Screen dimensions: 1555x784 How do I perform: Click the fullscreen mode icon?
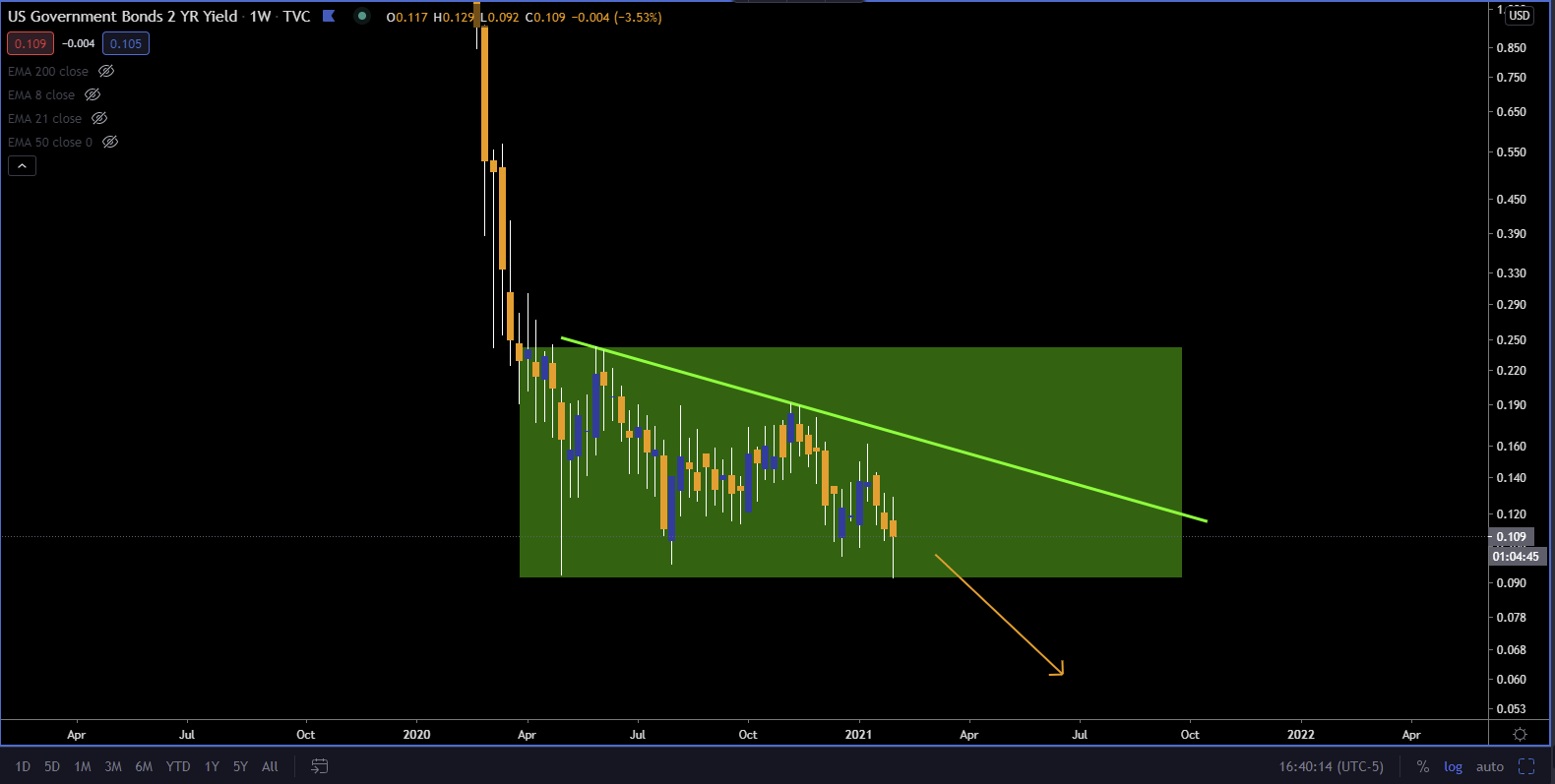click(x=1526, y=766)
